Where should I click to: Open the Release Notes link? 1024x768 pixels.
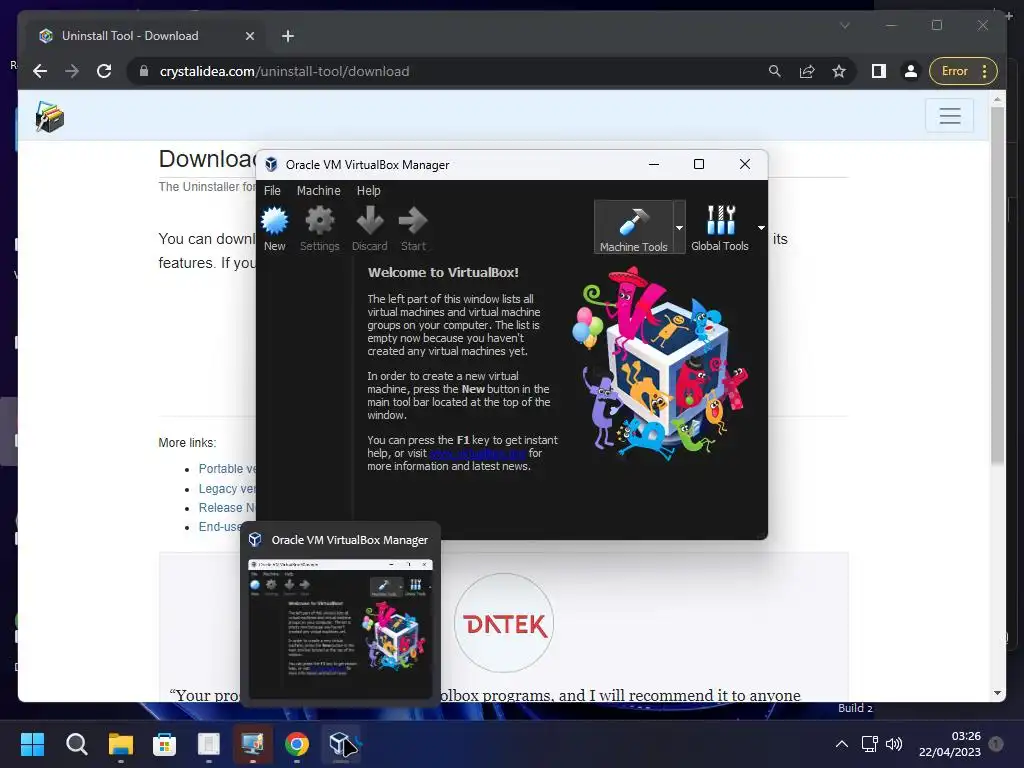point(227,507)
